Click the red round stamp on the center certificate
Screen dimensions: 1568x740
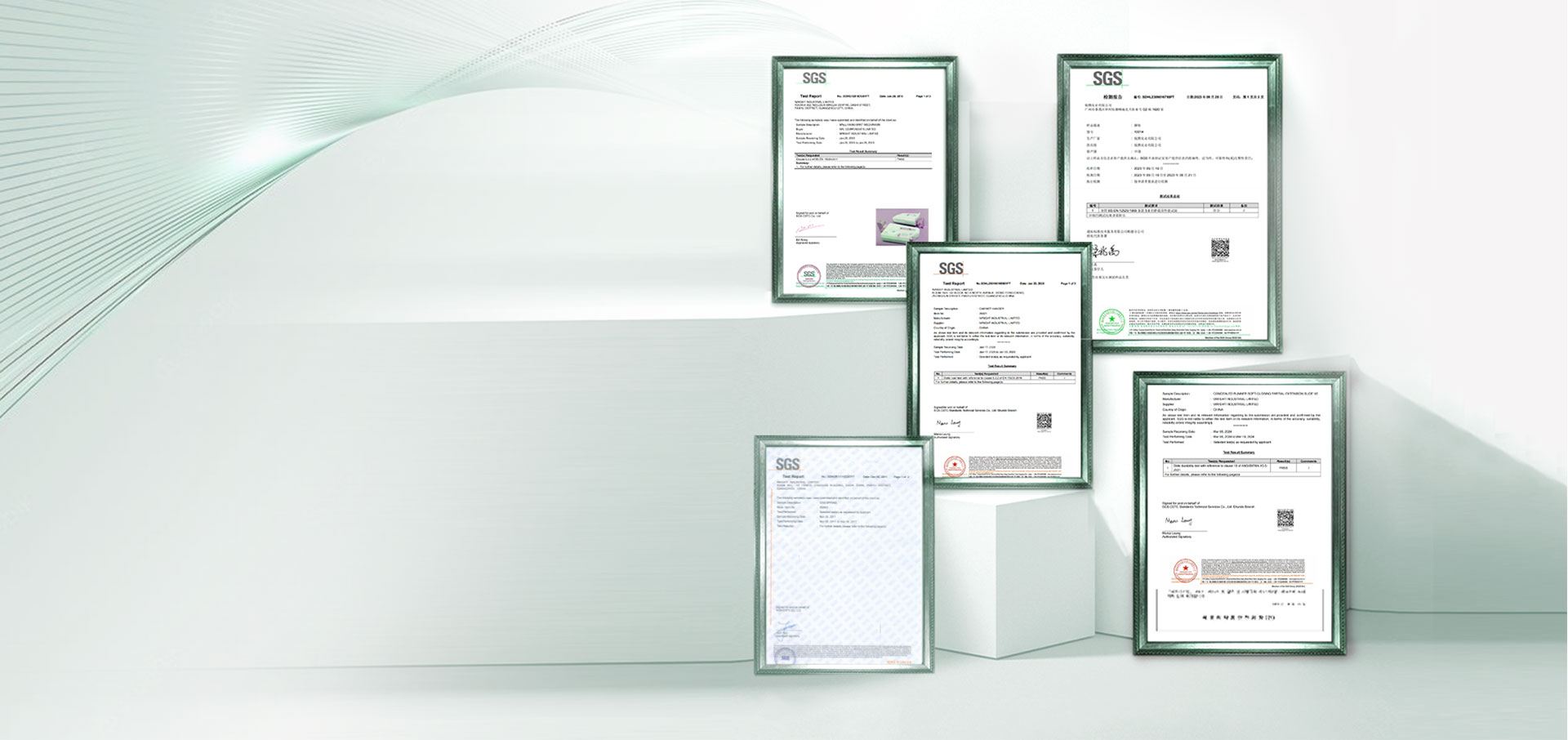coord(954,466)
